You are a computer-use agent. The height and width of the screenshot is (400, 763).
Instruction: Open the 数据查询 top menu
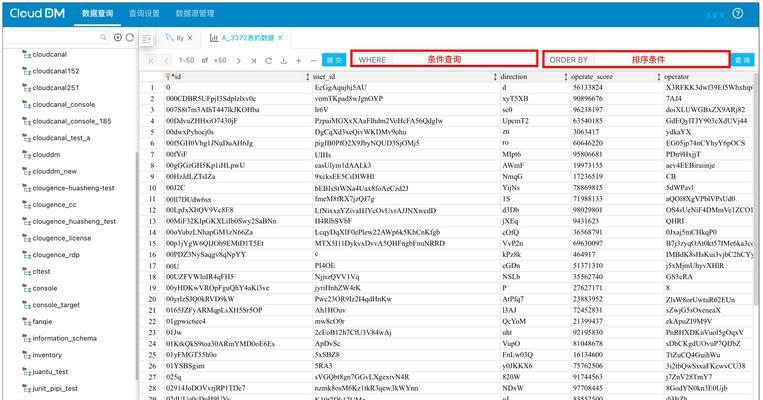pos(98,14)
